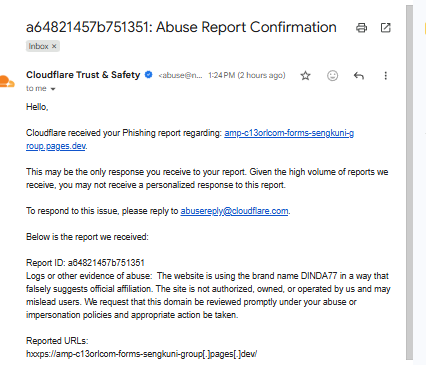Viewport: 426px width, 365px height.
Task: Add emoji reaction to the message
Action: pos(332,76)
